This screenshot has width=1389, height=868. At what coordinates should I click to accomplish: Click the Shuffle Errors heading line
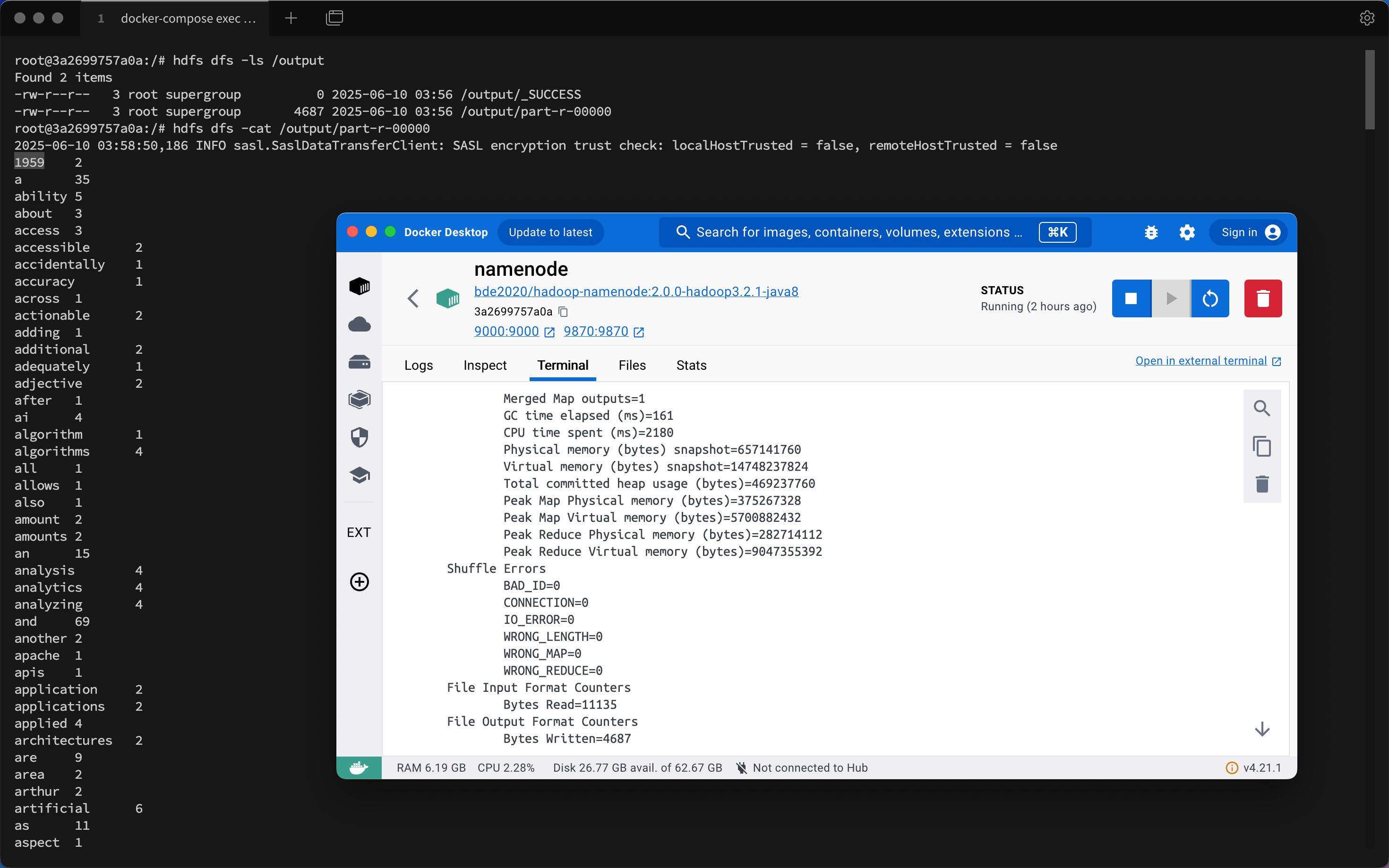[x=496, y=568]
